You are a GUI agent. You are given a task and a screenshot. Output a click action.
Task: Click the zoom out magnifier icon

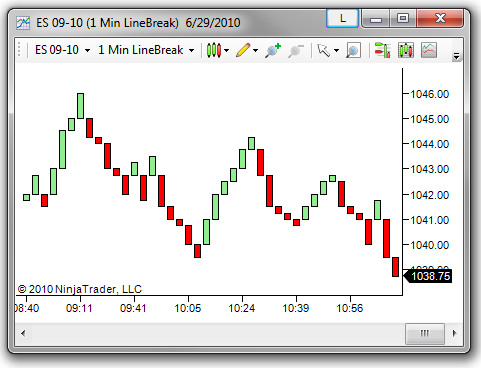pos(295,51)
